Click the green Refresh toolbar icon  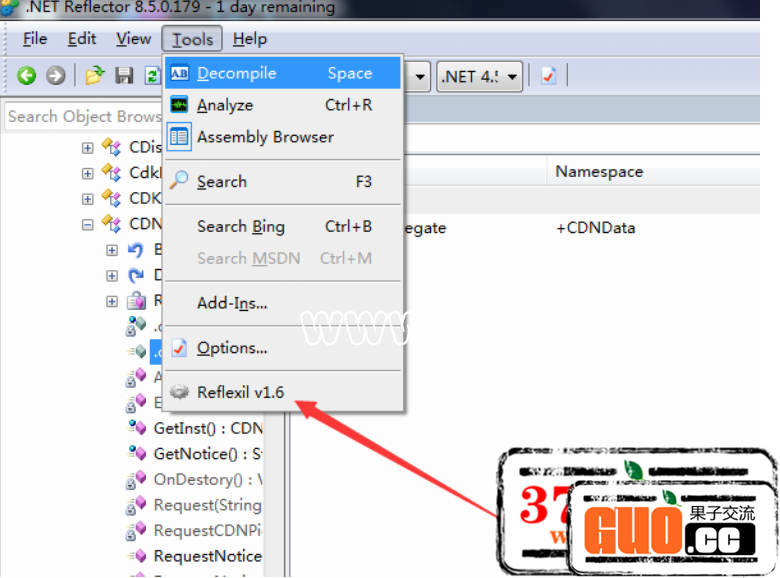[x=152, y=76]
